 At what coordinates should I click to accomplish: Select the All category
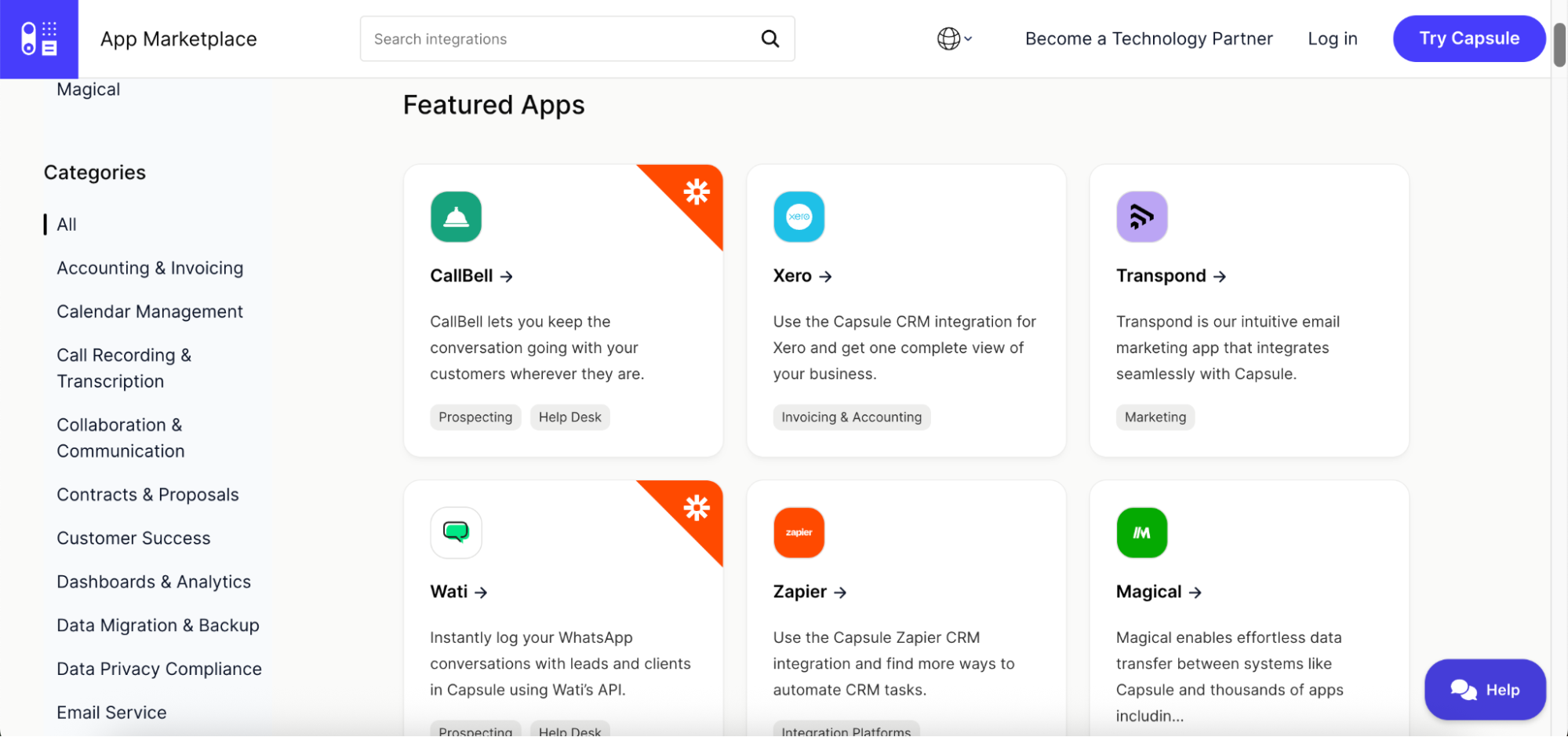point(67,224)
